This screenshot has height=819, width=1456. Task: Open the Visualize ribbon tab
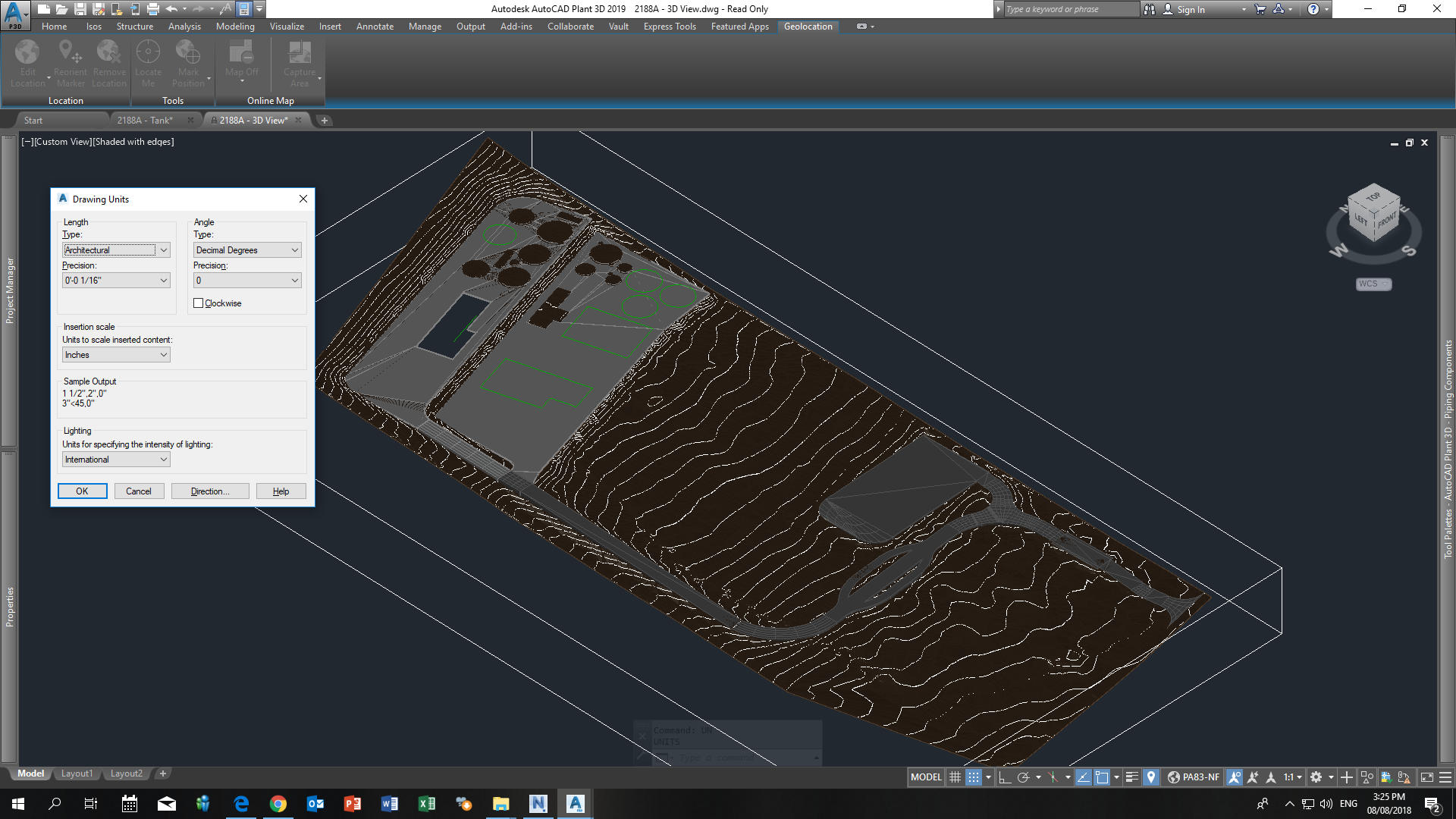click(x=287, y=27)
